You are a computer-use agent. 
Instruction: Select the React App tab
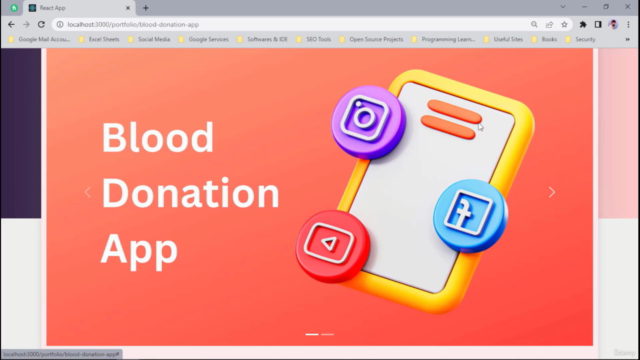[80, 8]
